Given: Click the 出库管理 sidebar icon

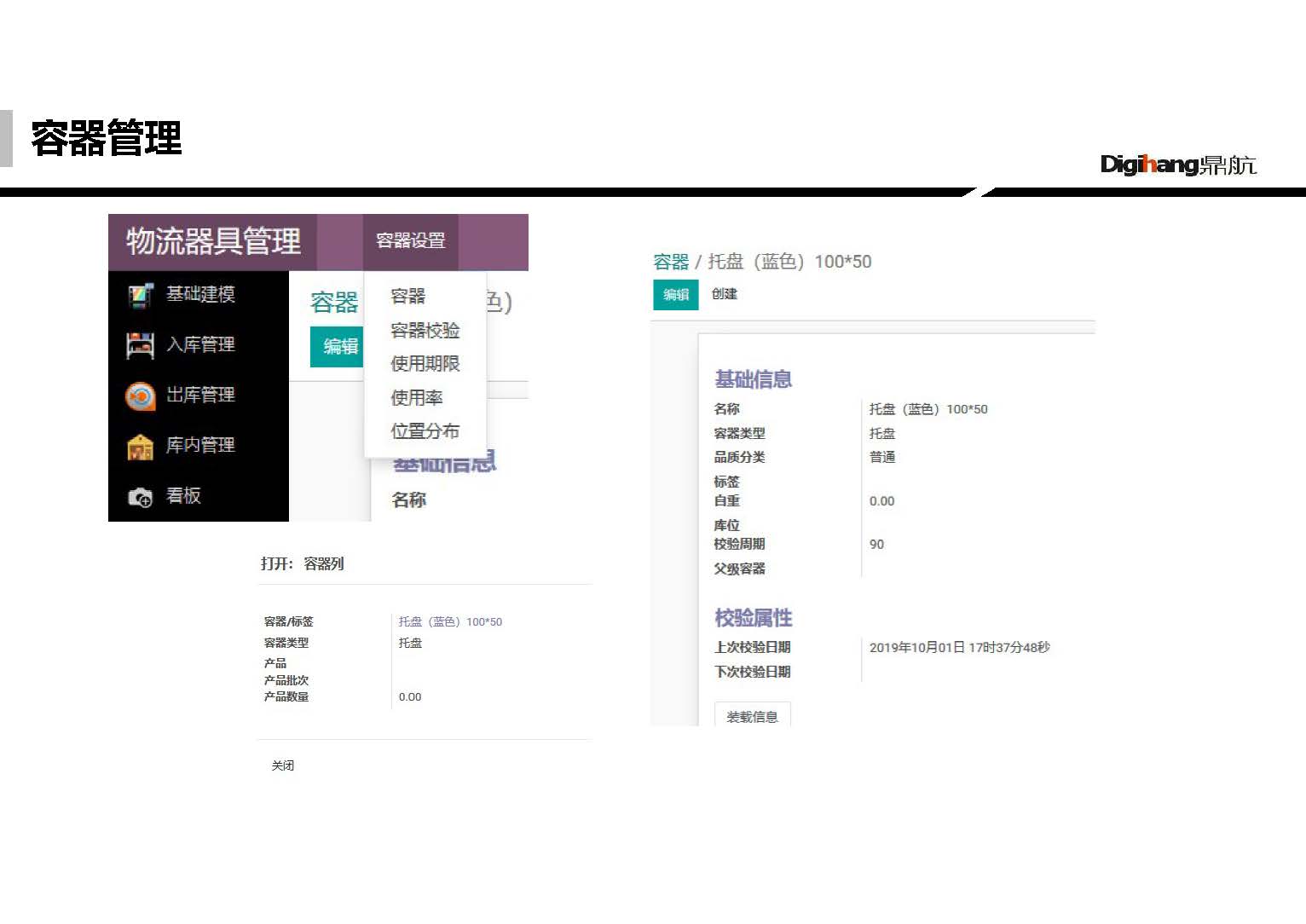Looking at the screenshot, I should (x=141, y=396).
